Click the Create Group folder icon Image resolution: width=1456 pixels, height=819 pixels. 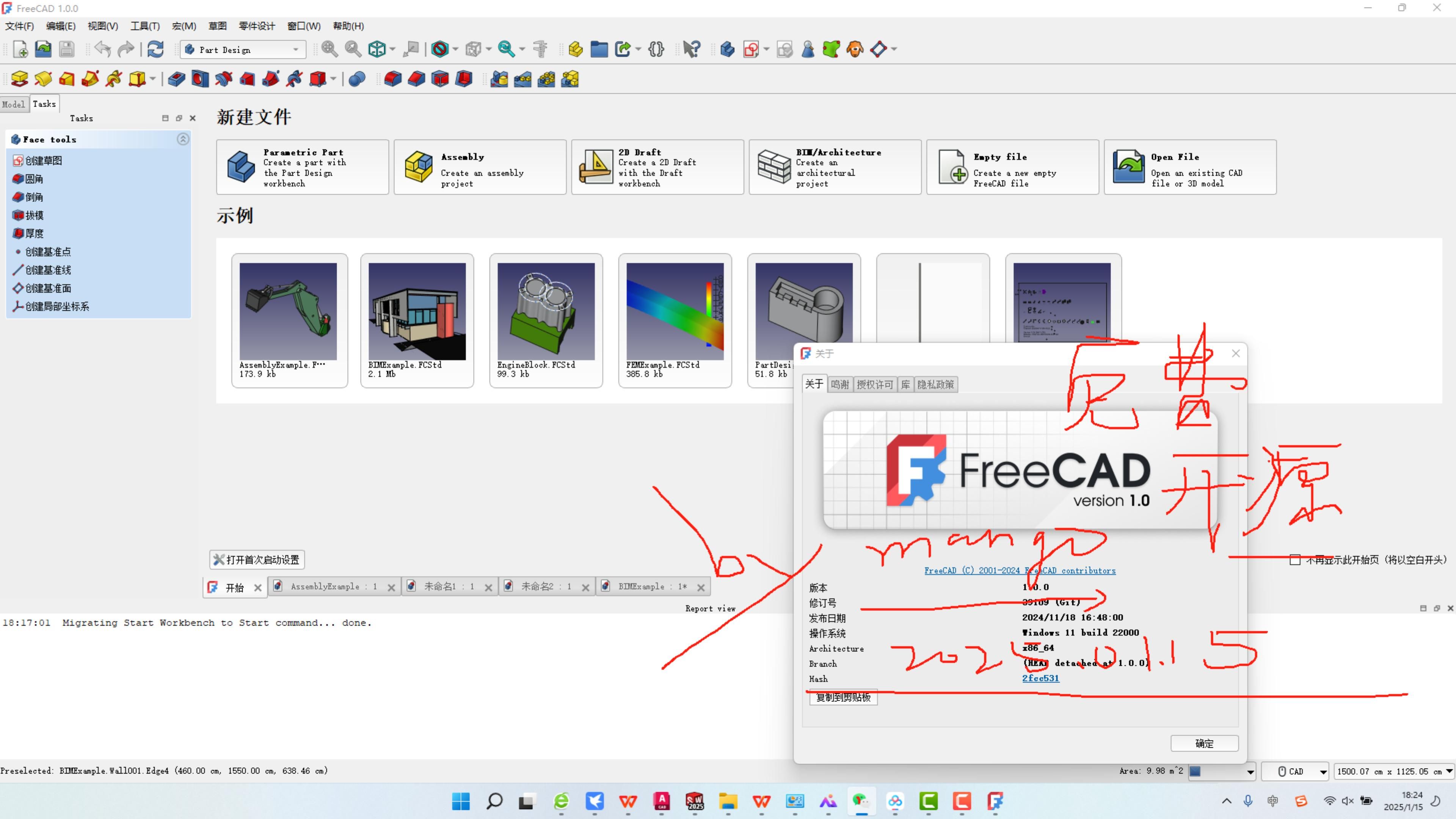tap(599, 50)
